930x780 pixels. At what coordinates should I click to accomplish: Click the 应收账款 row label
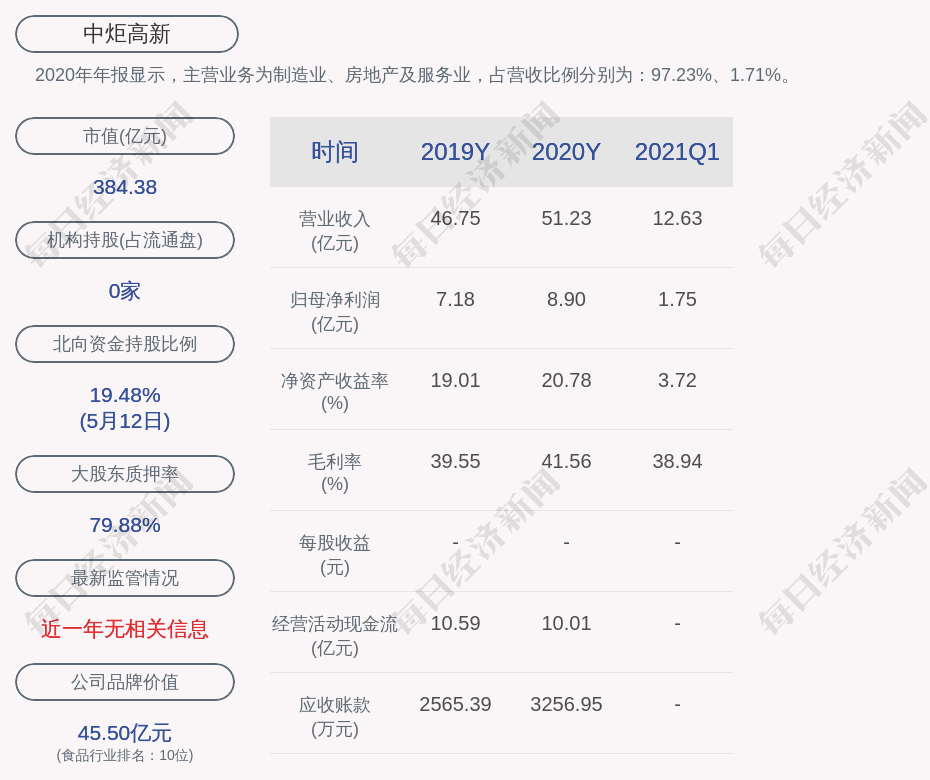pos(335,717)
